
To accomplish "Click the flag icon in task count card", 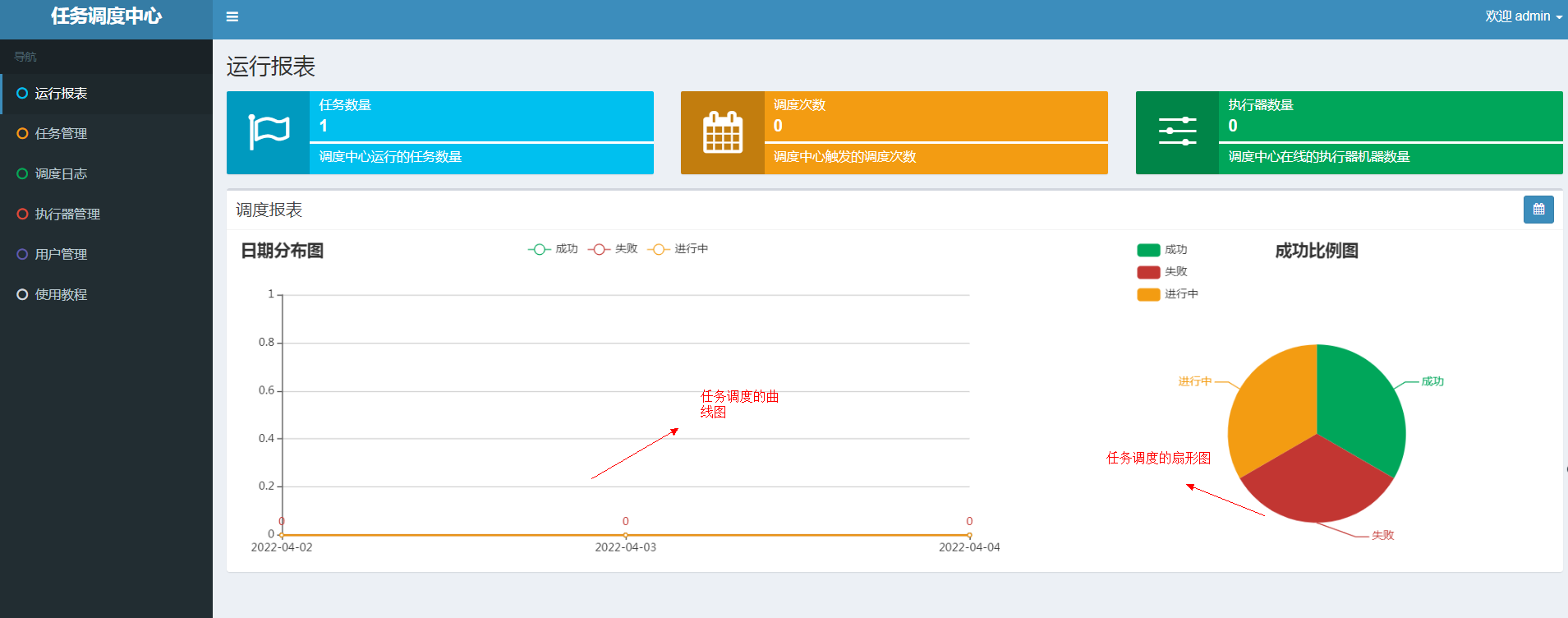I will 269,132.
